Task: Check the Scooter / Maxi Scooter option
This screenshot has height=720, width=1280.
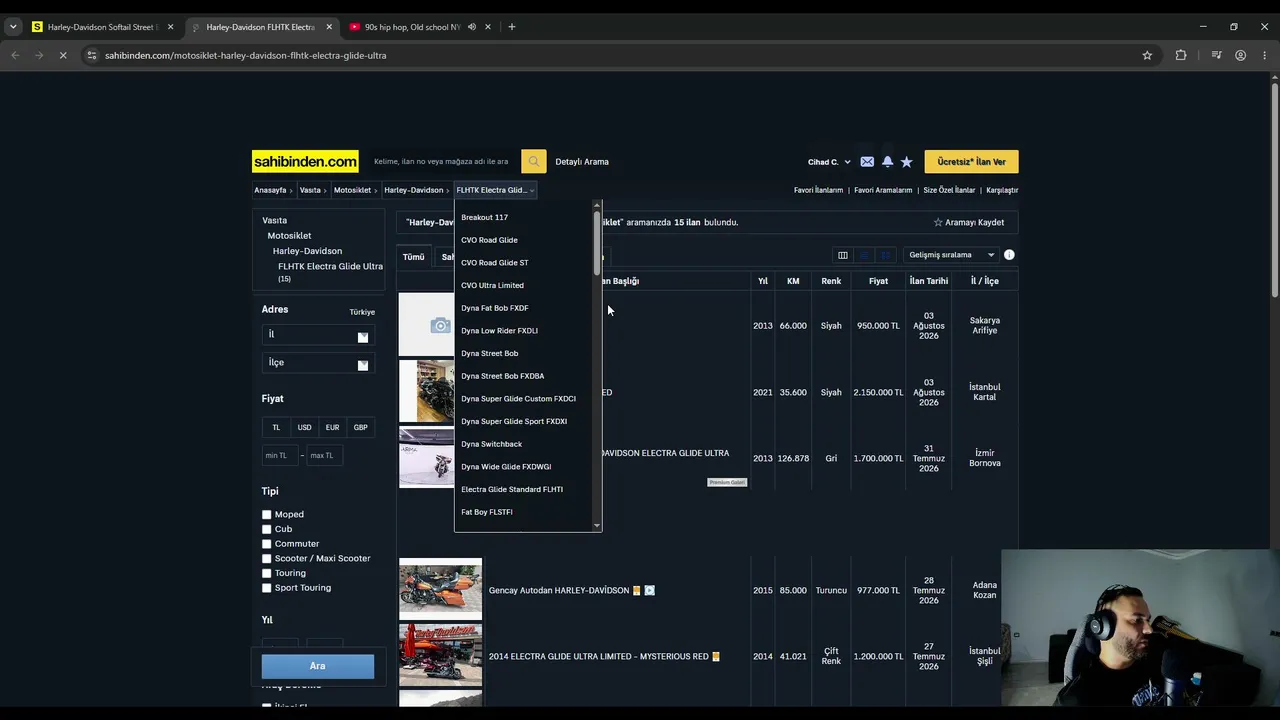Action: (x=267, y=559)
